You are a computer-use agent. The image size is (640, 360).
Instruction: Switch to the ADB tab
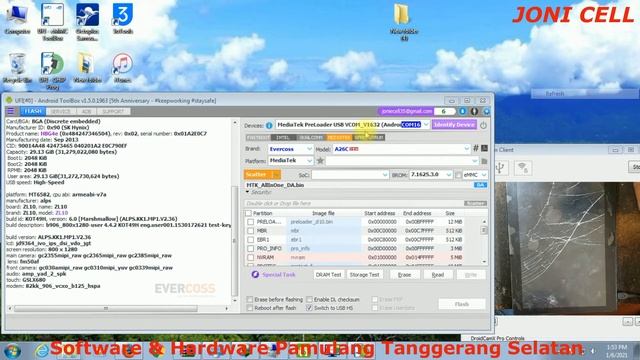pos(86,111)
